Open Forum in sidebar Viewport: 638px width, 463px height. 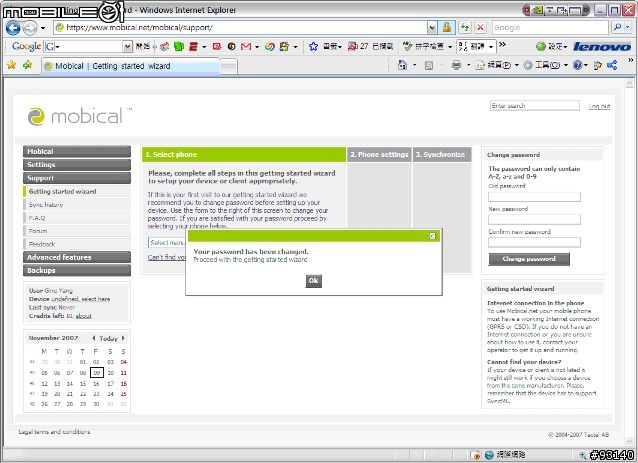(77, 231)
